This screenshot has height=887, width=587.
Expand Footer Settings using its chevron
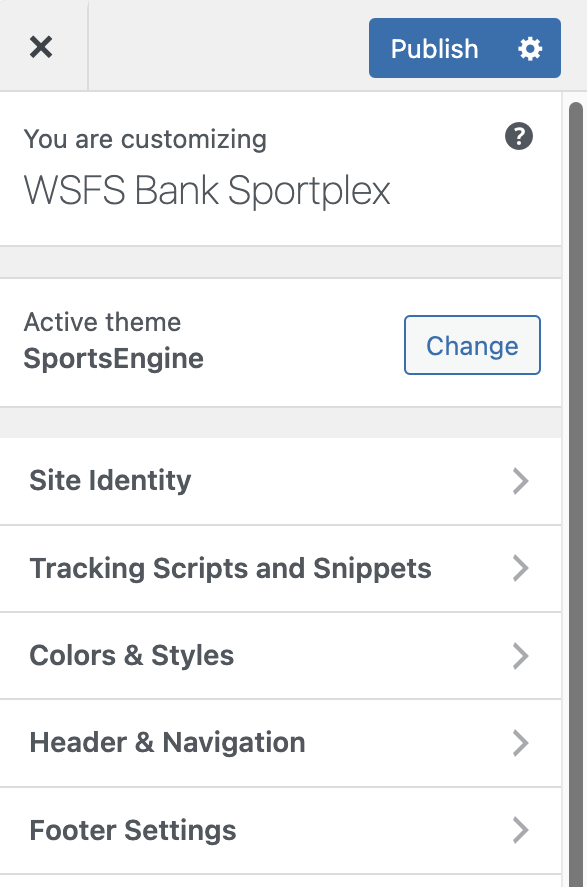[x=520, y=831]
